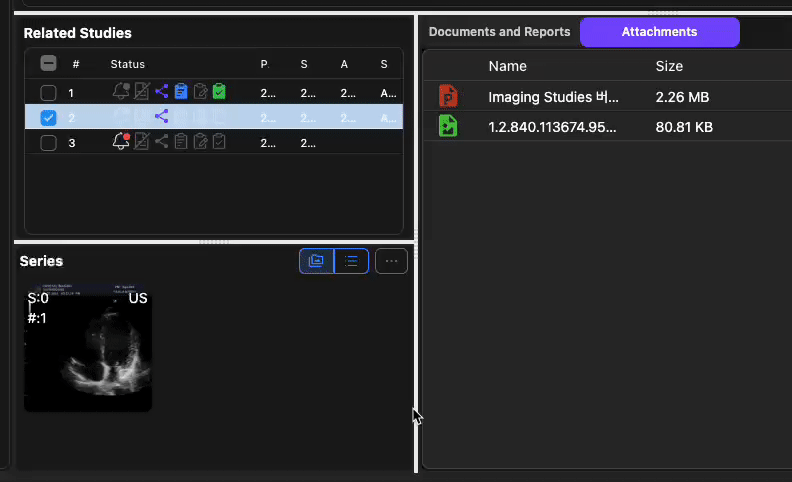This screenshot has width=792, height=482.
Task: Click the bell alert icon in study row 3
Action: (121, 142)
